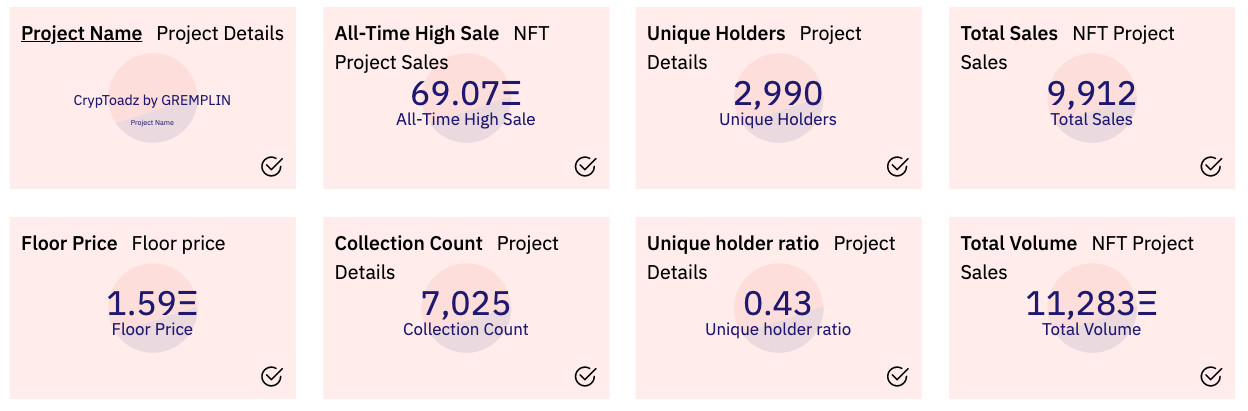1248x411 pixels.
Task: Click the 9,912 total sales number
Action: [1091, 93]
